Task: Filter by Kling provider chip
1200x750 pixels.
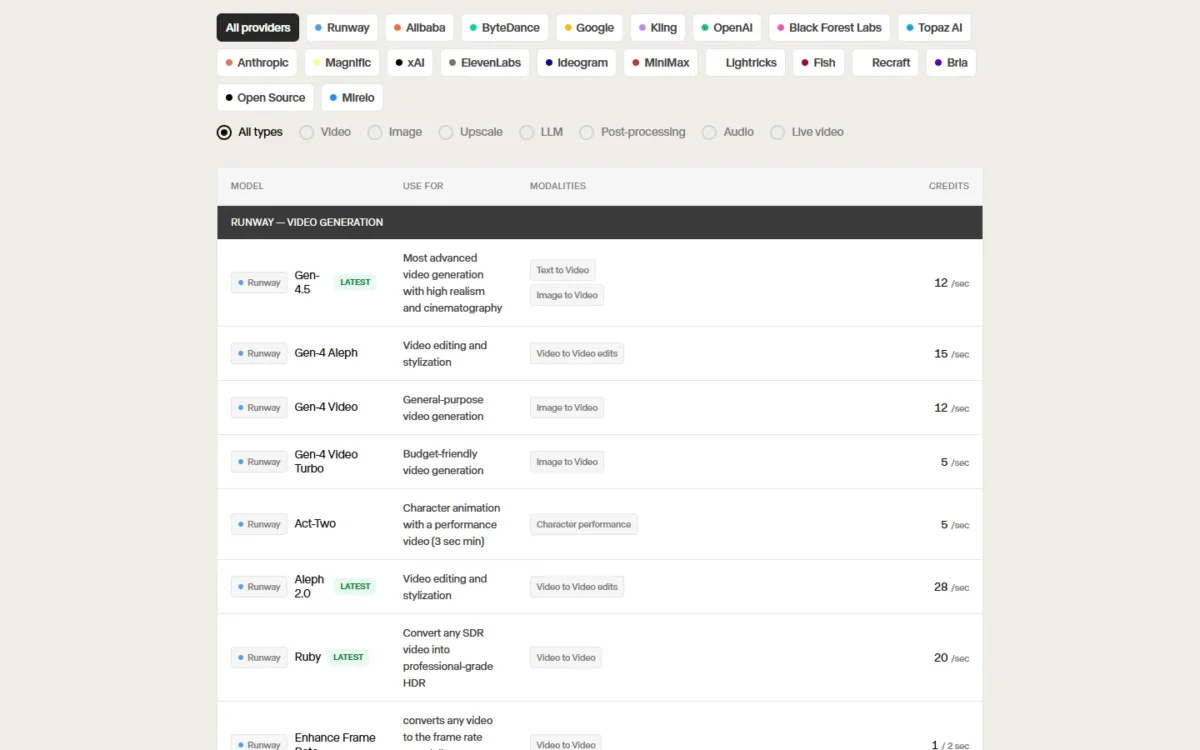Action: point(658,28)
